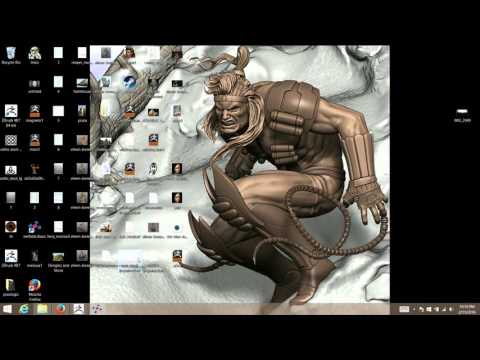Select the folder icon above the Start button
This screenshot has width=480, height=360.
pyautogui.click(x=11, y=287)
